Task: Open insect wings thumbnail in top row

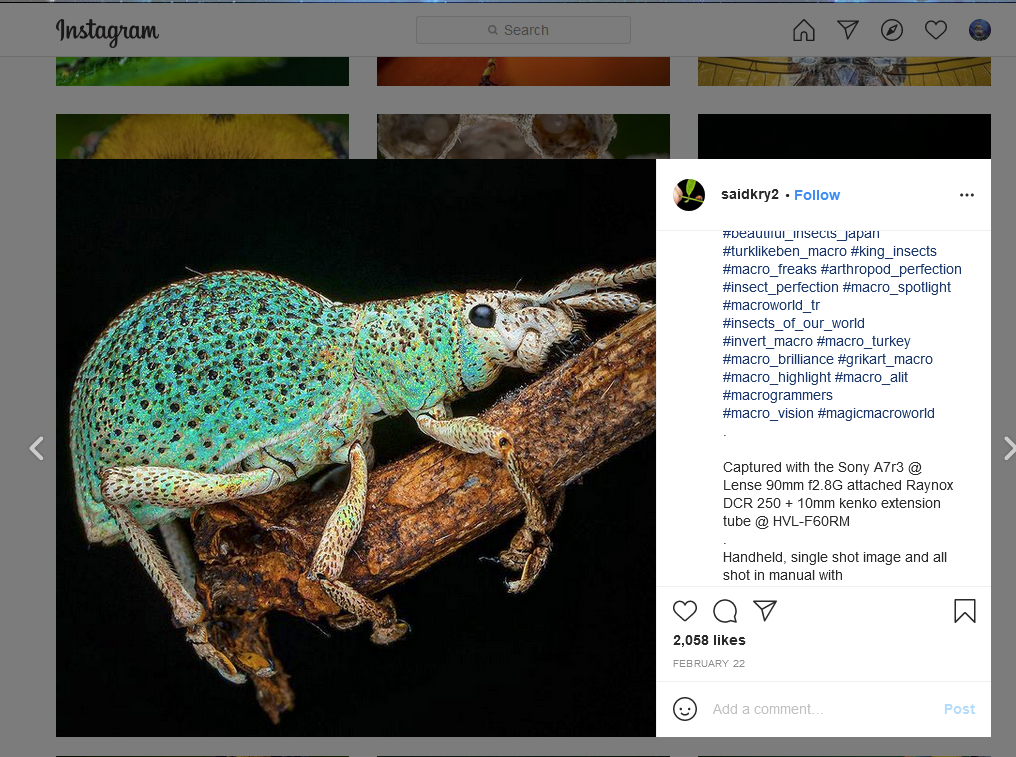Action: (844, 71)
